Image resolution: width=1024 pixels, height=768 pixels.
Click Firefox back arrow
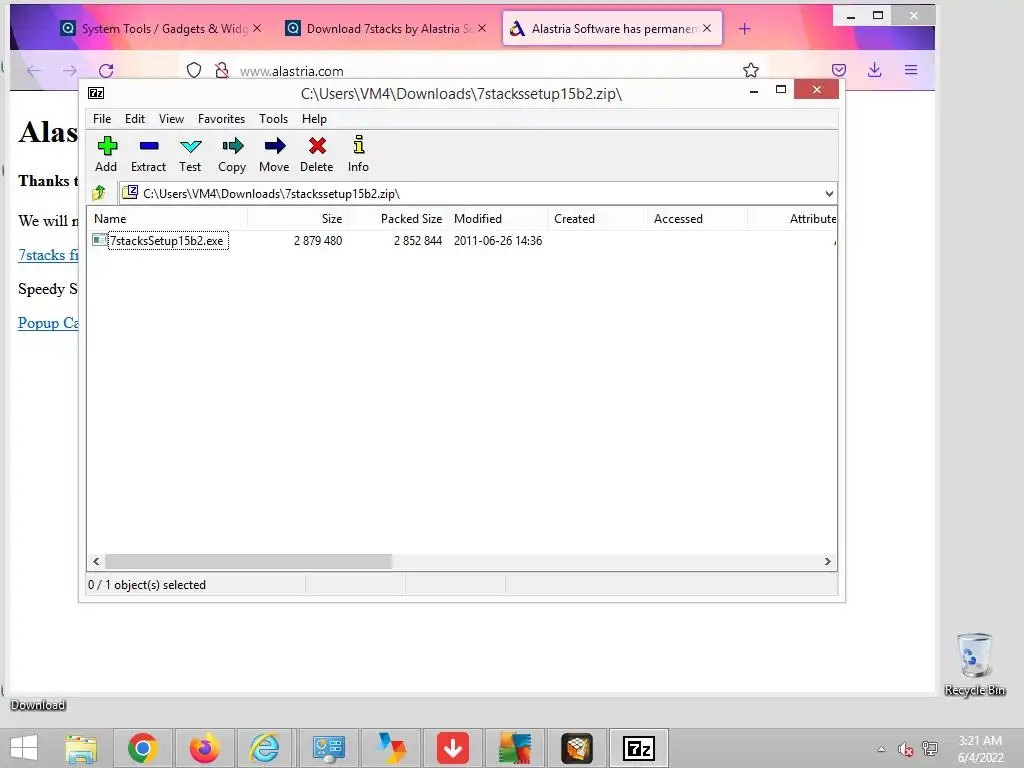tap(34, 71)
